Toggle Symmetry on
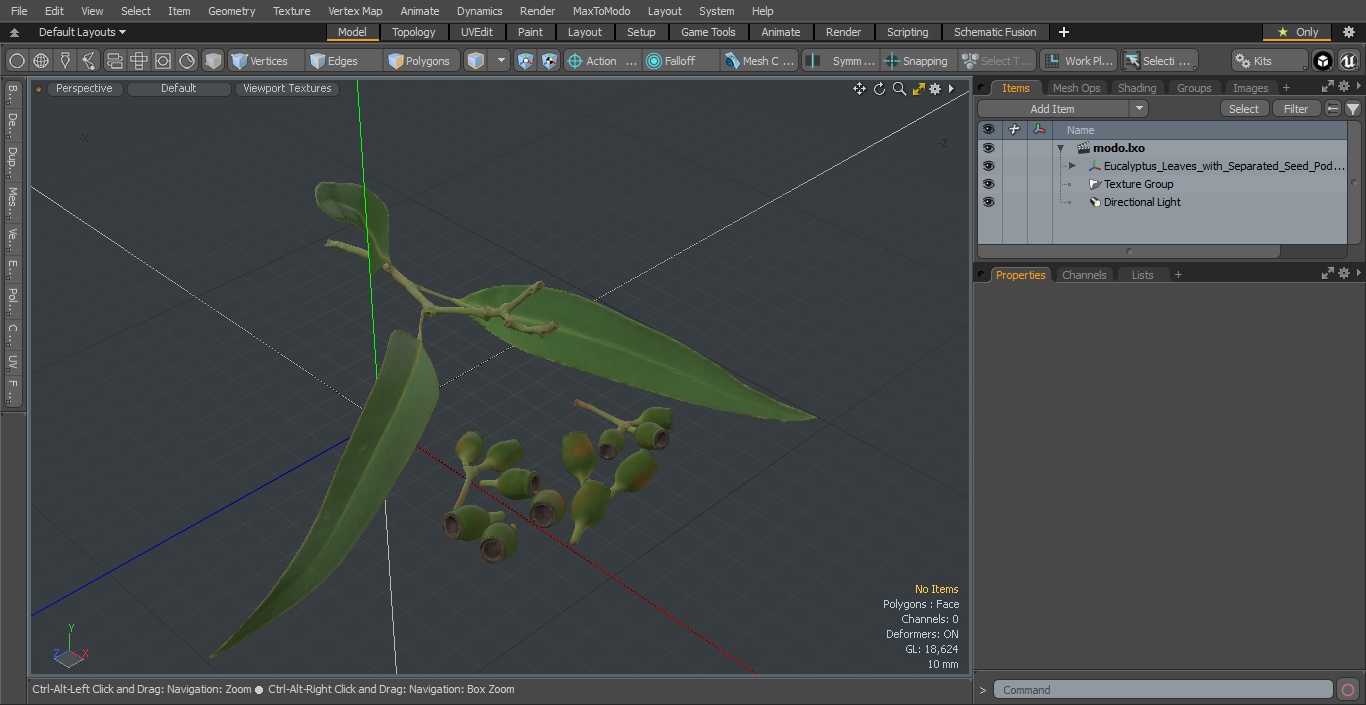Viewport: 1366px width, 705px height. (x=841, y=61)
